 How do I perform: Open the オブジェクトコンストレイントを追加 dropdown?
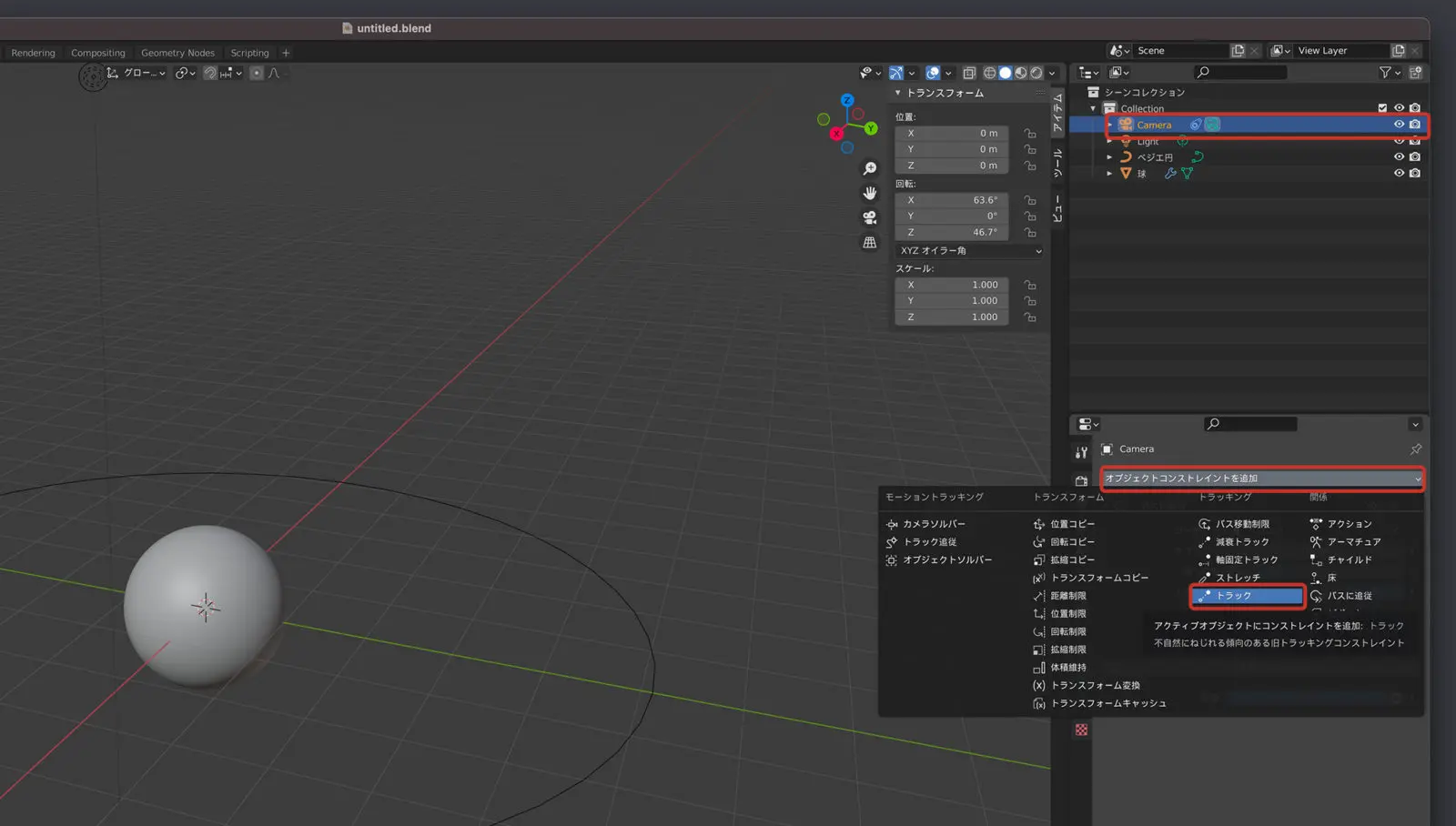tap(1262, 478)
